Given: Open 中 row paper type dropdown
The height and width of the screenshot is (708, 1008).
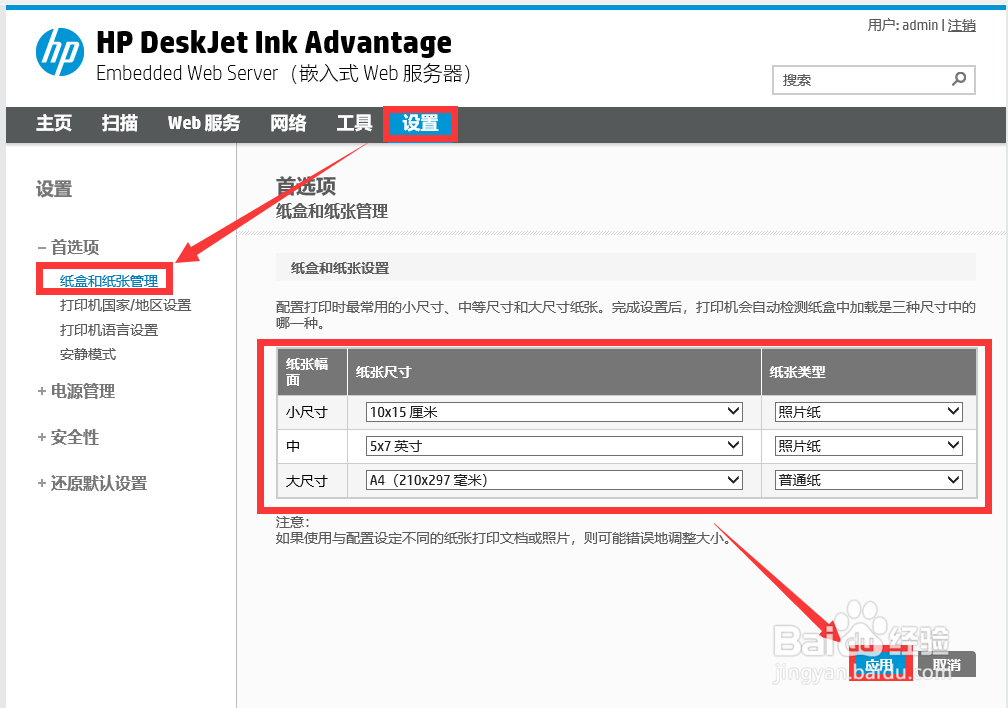Looking at the screenshot, I should 868,446.
